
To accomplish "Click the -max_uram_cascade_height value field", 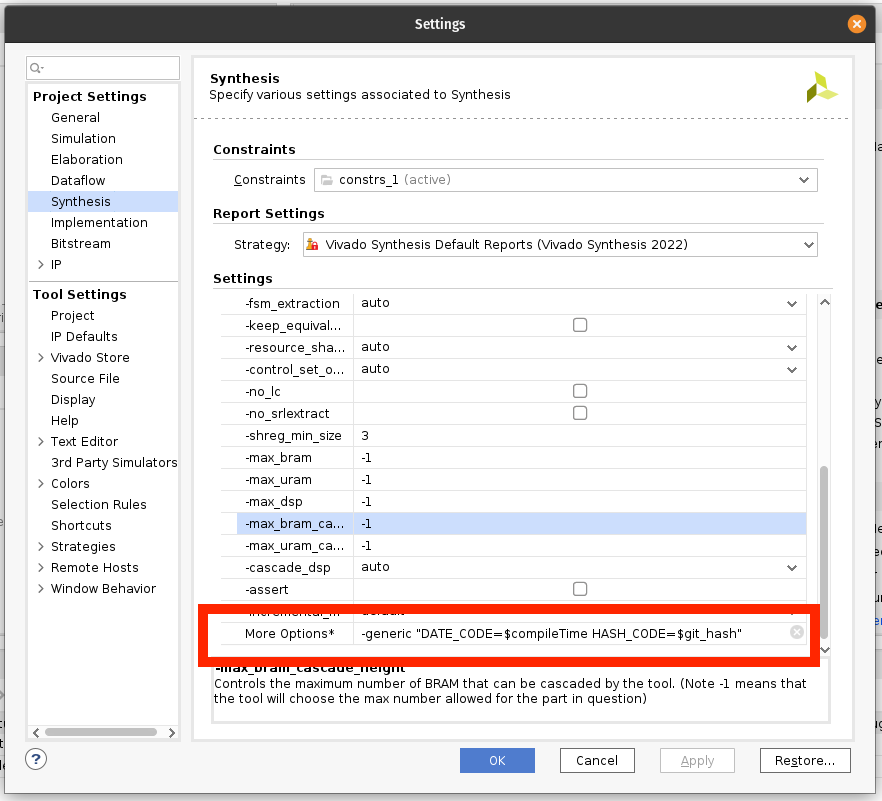I will (579, 546).
